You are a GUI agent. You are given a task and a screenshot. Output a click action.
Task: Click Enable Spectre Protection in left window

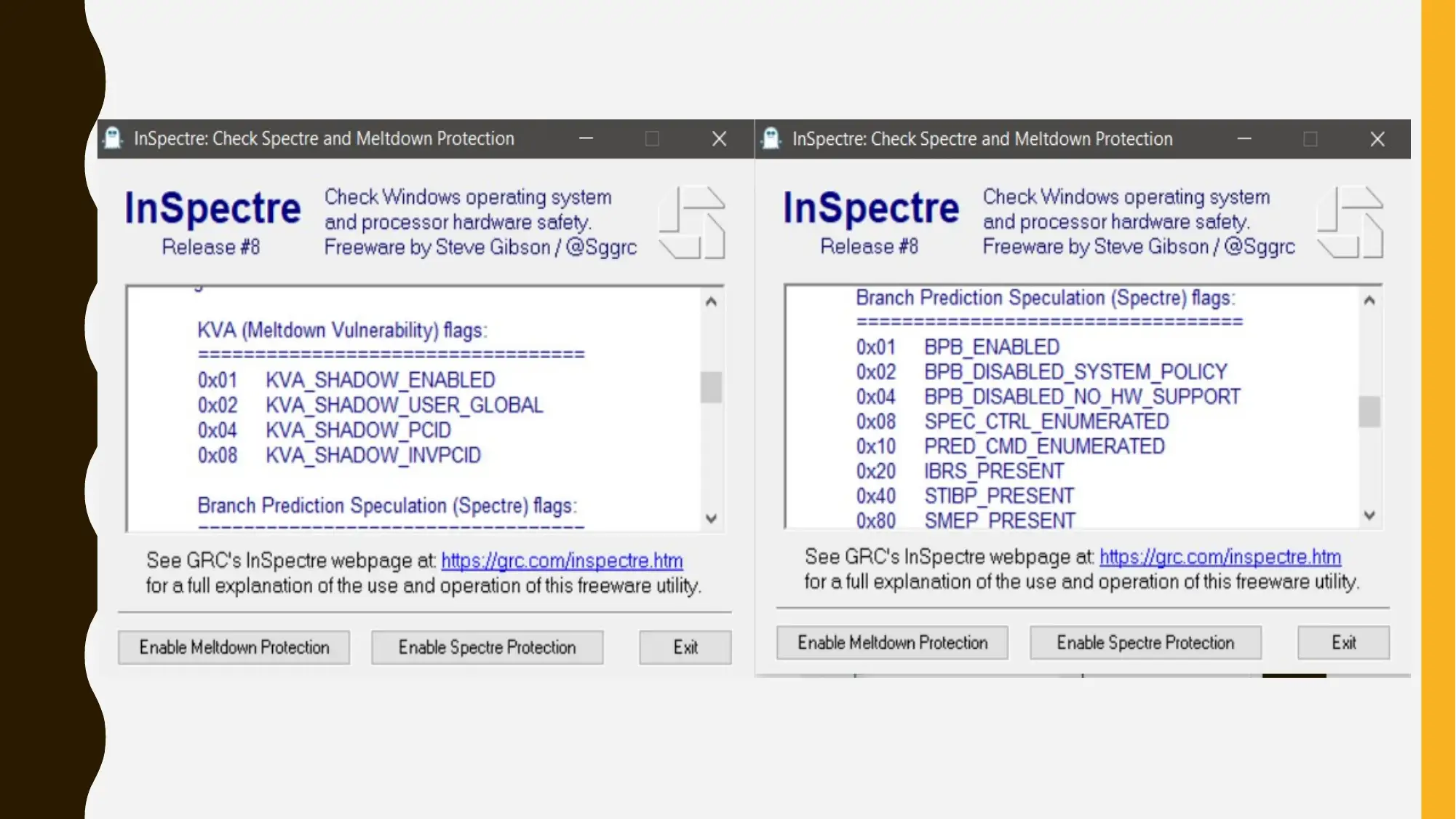tap(487, 647)
